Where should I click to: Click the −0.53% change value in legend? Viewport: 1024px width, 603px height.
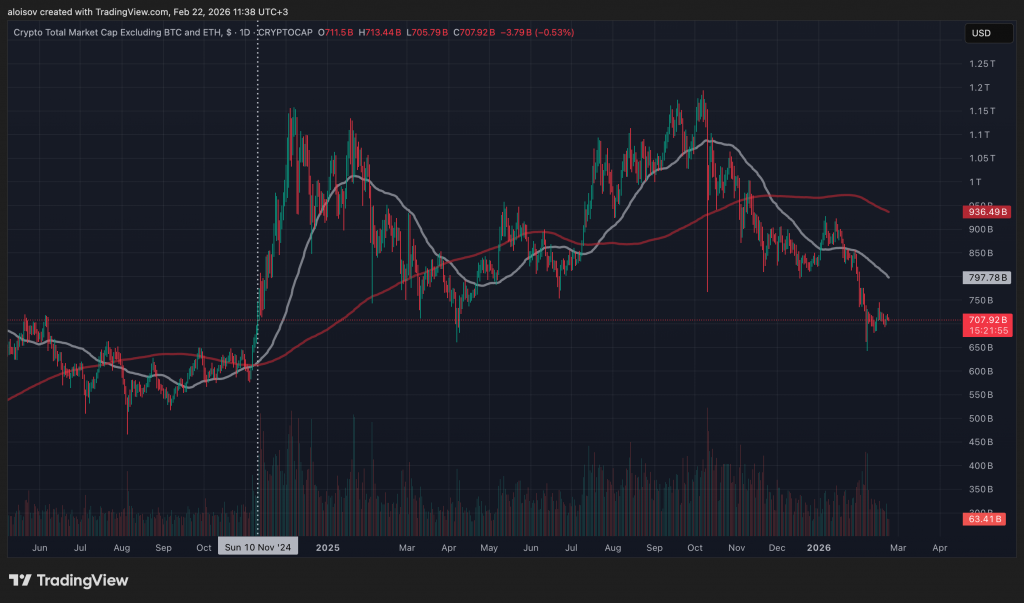[555, 33]
